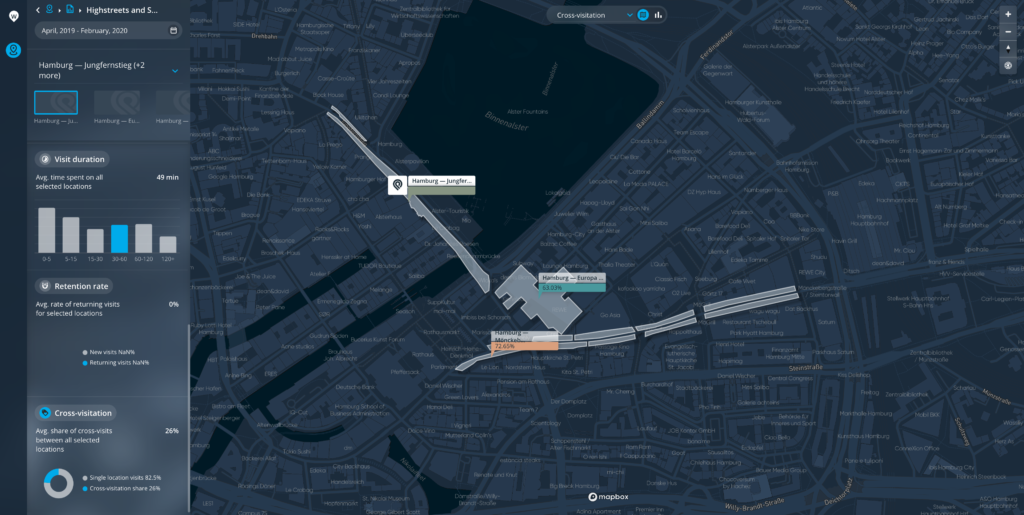
Task: Reset map bearing with compass button
Action: 1008,49
